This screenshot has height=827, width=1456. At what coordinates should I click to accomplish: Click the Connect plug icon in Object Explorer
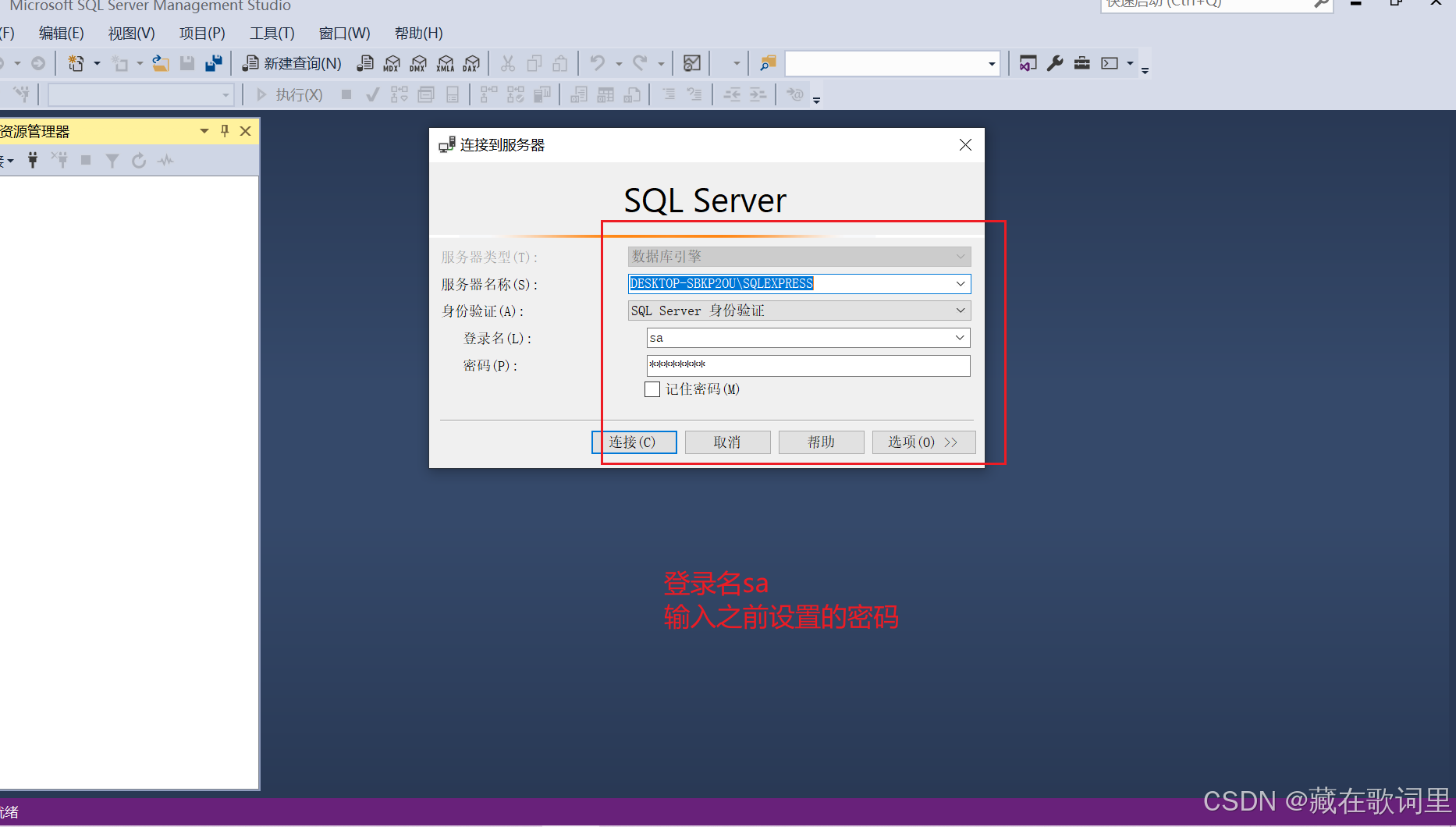pos(33,160)
